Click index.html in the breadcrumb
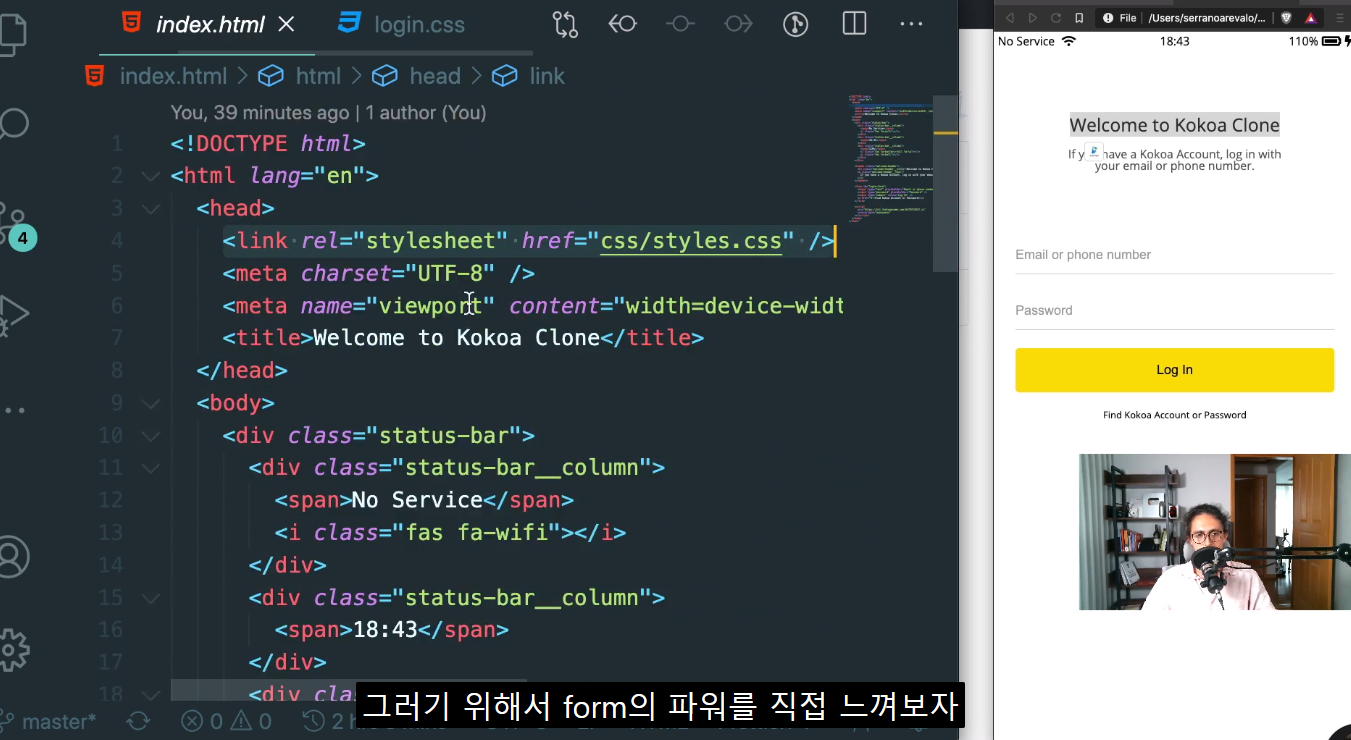The width and height of the screenshot is (1351, 740). tap(174, 76)
